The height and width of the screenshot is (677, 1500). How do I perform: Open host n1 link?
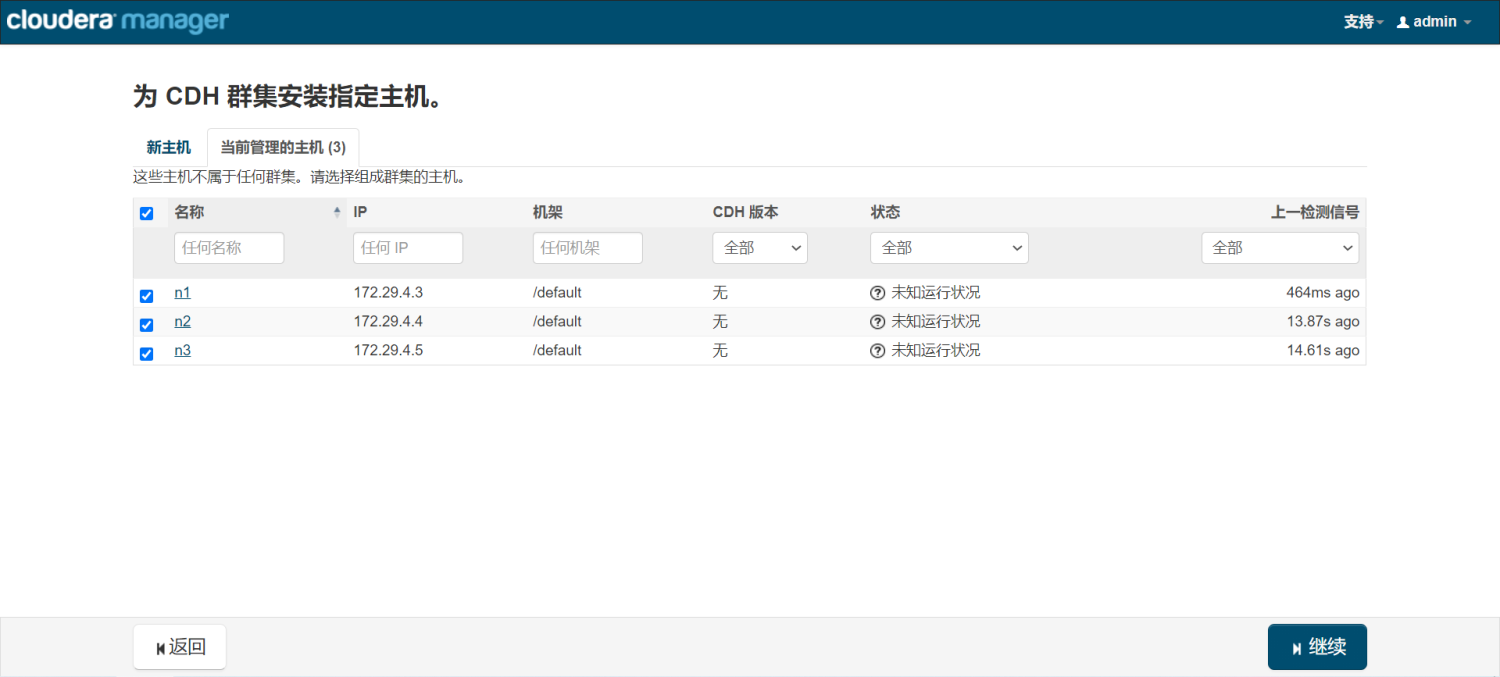pyautogui.click(x=182, y=293)
